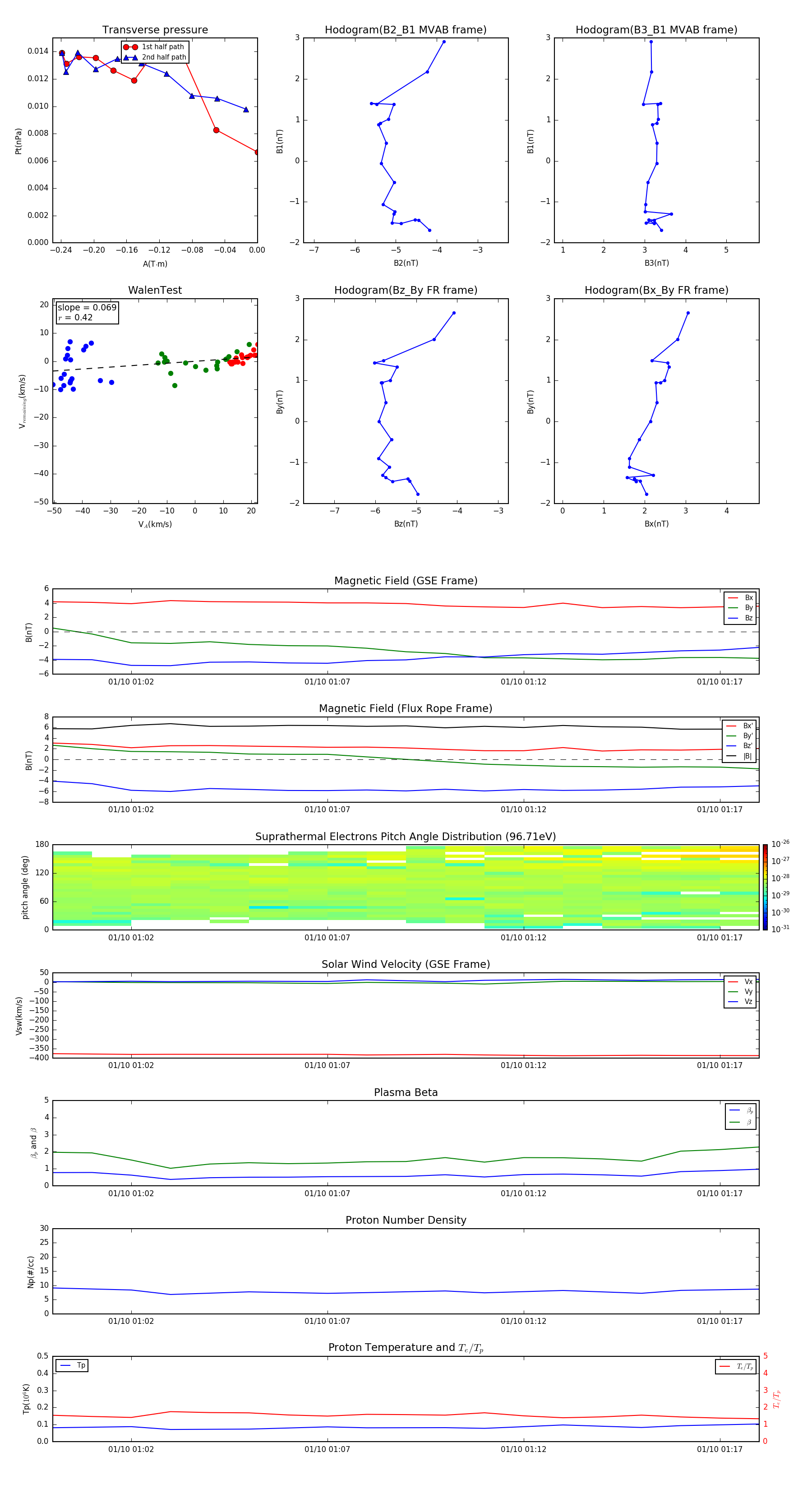Click the 01/10 01:07 tick under Proton Number Density
The image size is (812, 1489).
tap(327, 1321)
